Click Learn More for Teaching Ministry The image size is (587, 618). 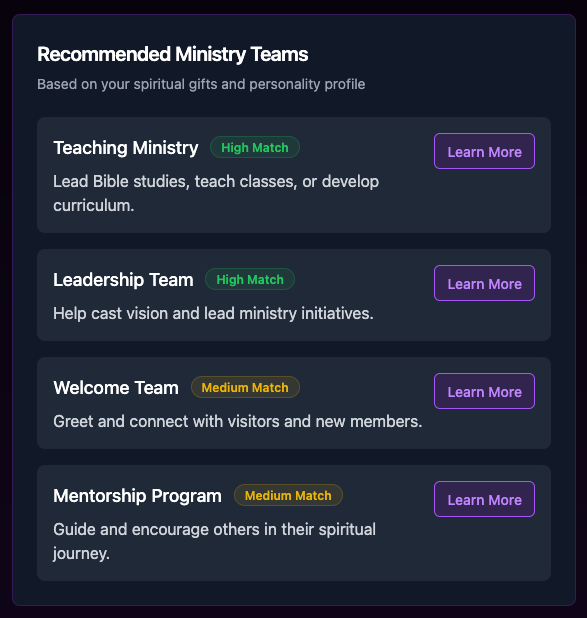(x=484, y=151)
